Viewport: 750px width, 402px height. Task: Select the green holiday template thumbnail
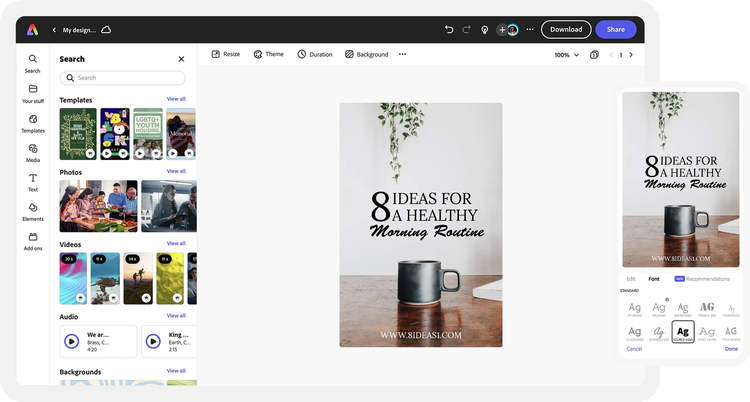[78, 134]
